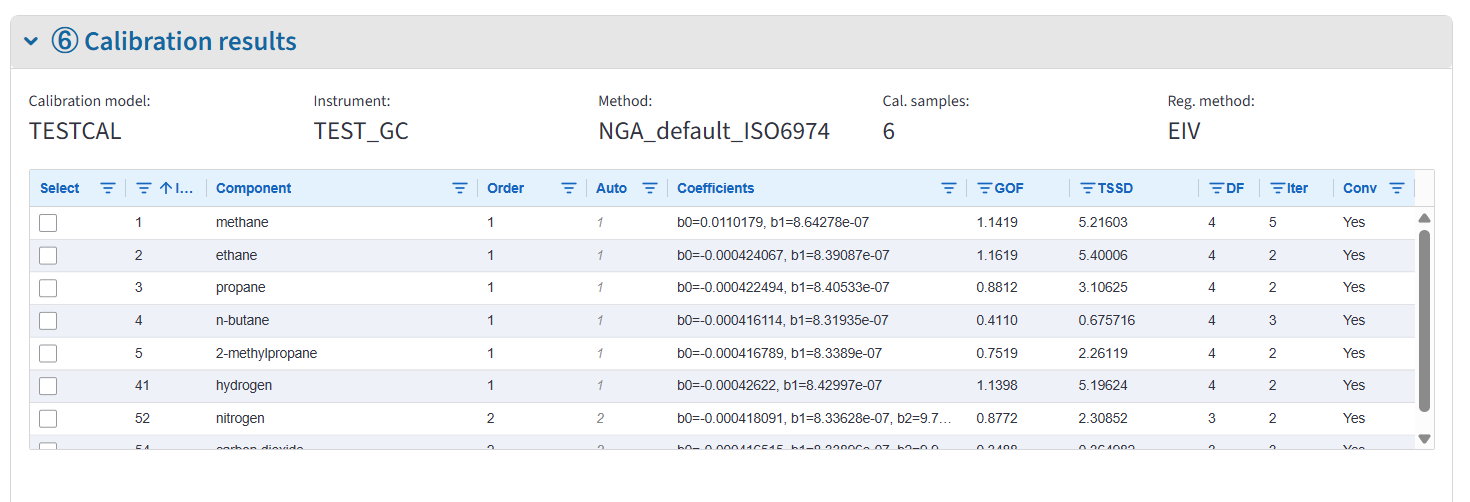The width and height of the screenshot is (1470, 502).
Task: Click coefficients 'b0=-0.000416114, b1=8.31935e-07'
Action: point(783,320)
